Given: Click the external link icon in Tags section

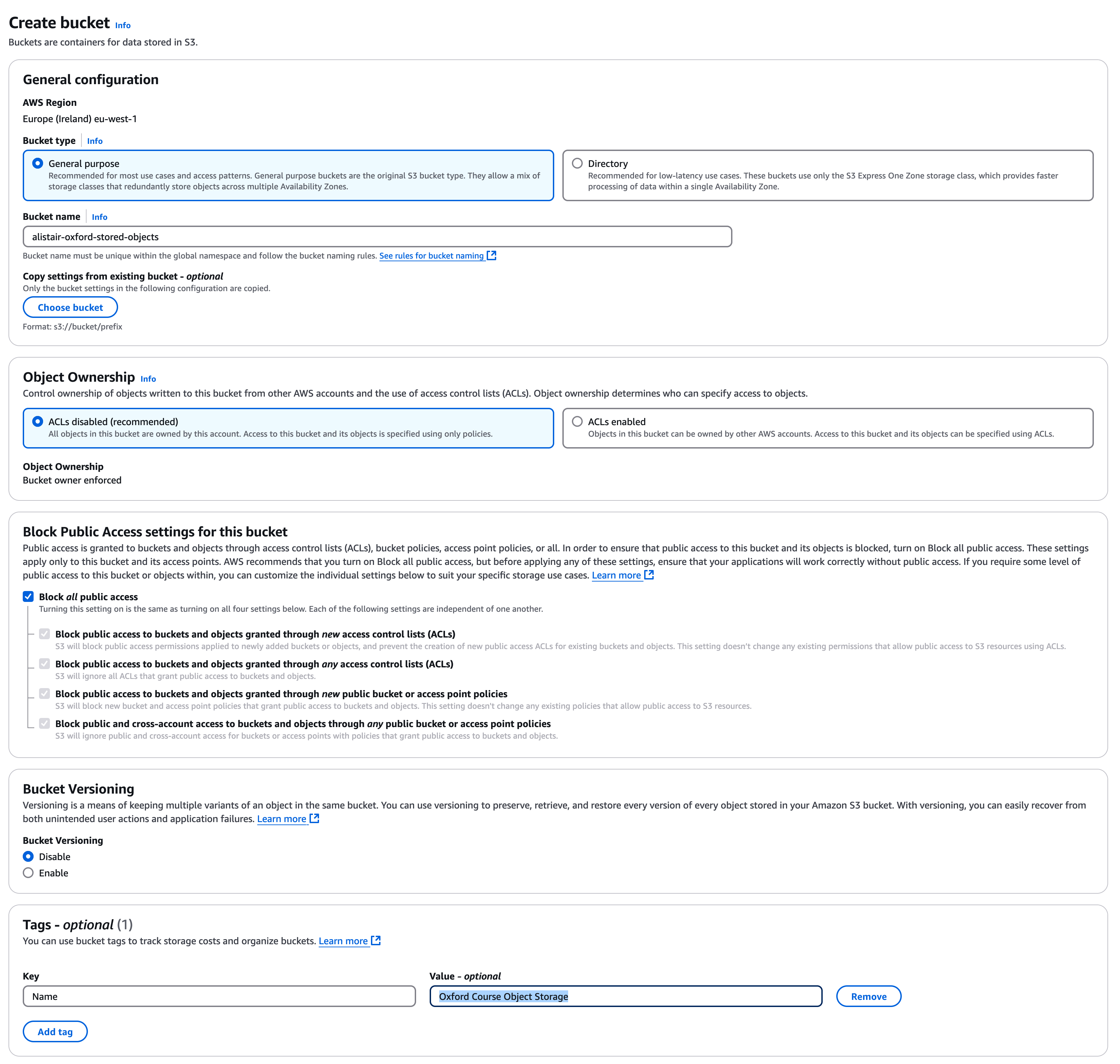Looking at the screenshot, I should coord(376,940).
